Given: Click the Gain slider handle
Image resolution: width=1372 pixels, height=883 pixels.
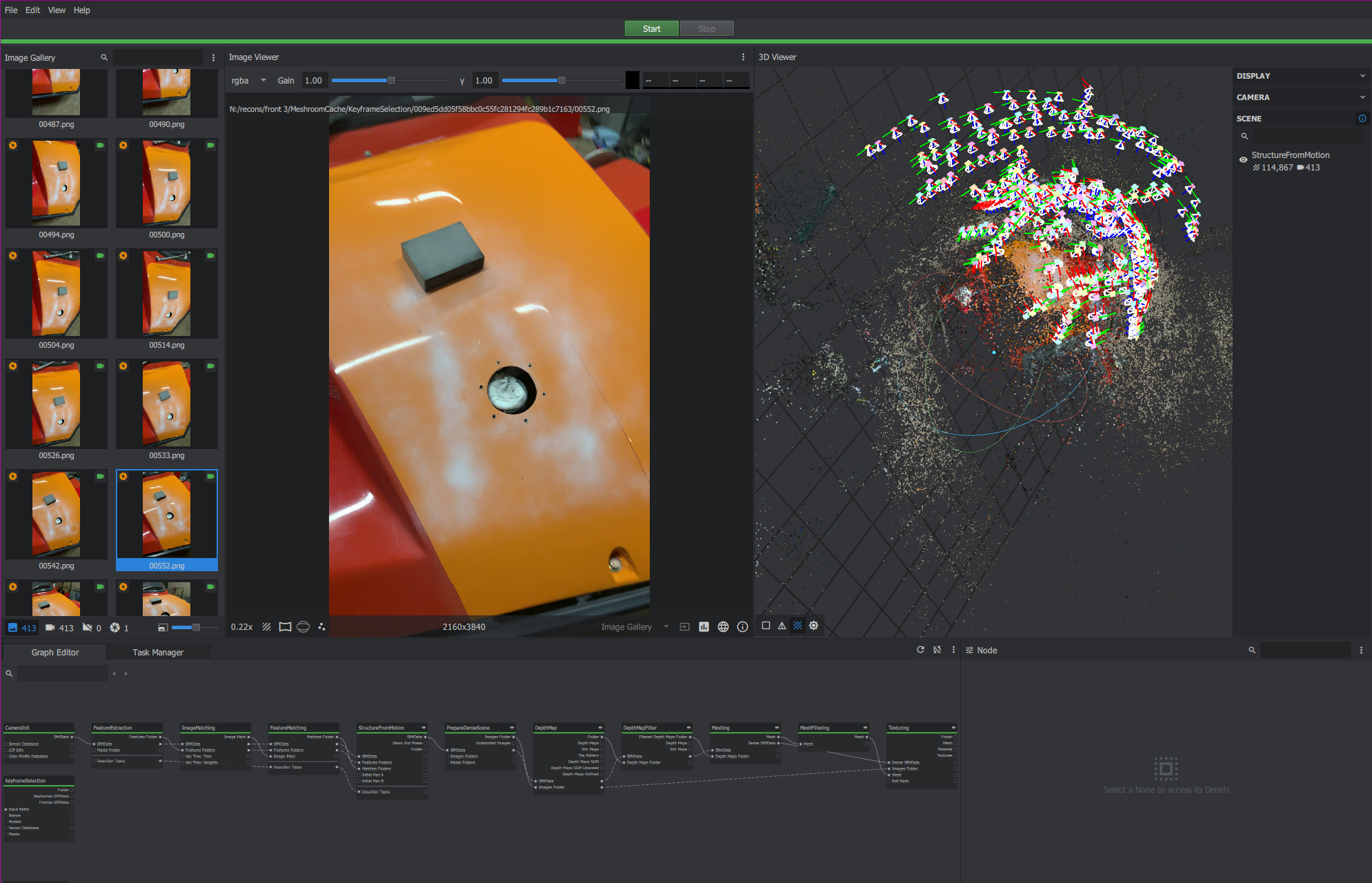Looking at the screenshot, I should pos(391,81).
